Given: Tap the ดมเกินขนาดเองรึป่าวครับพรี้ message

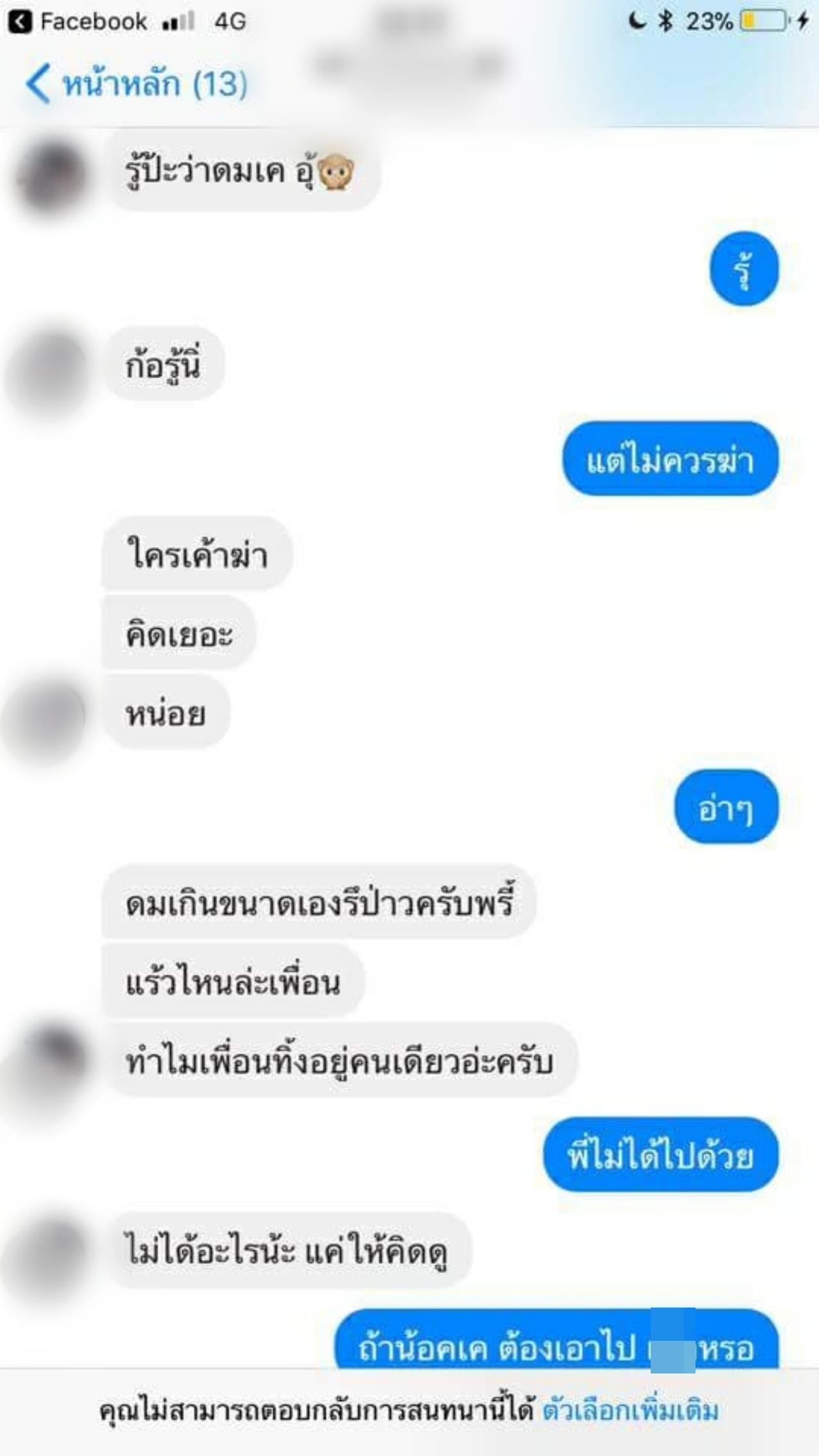Looking at the screenshot, I should coord(319,902).
